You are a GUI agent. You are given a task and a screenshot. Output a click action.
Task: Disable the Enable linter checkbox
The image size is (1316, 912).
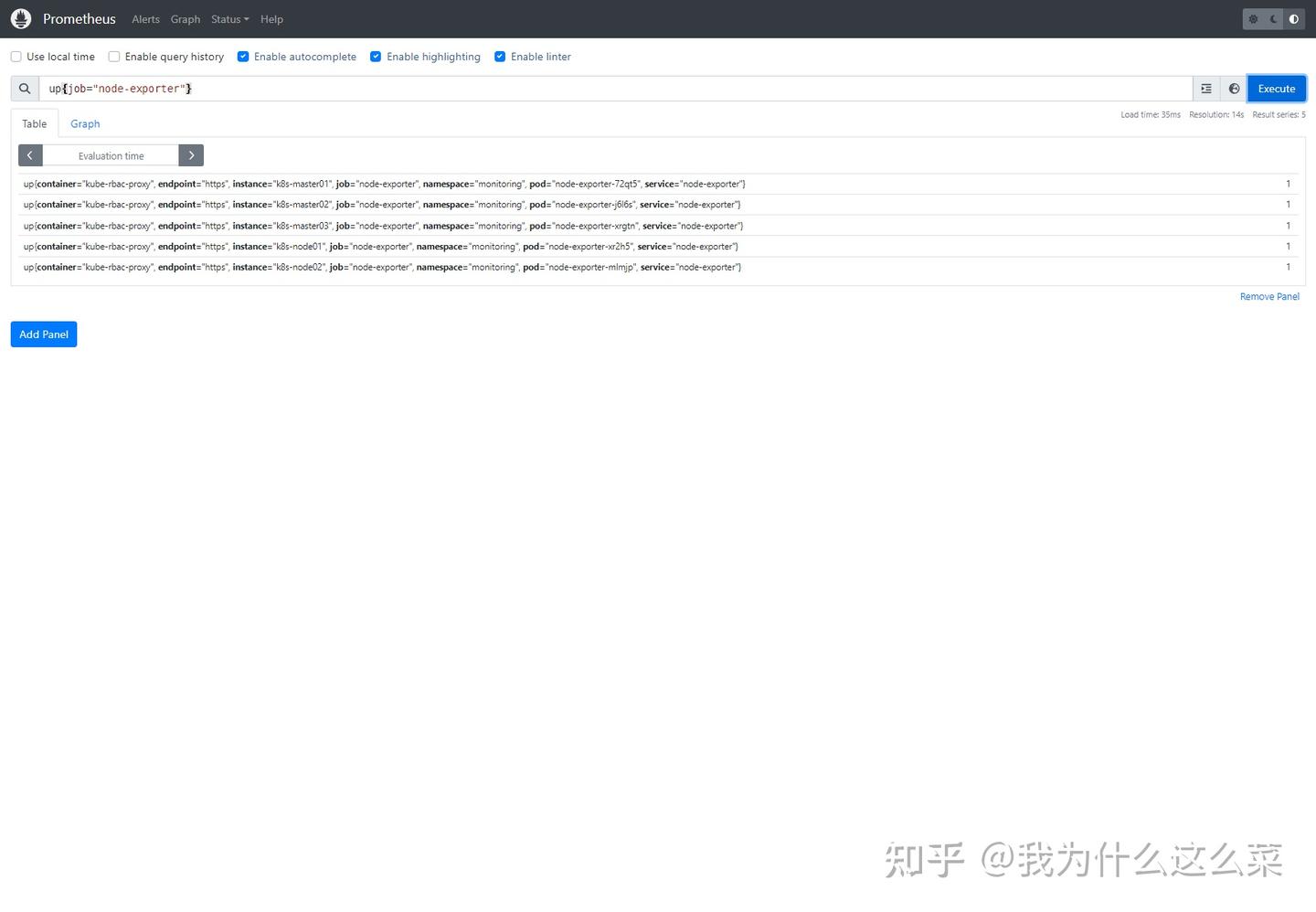pos(500,56)
